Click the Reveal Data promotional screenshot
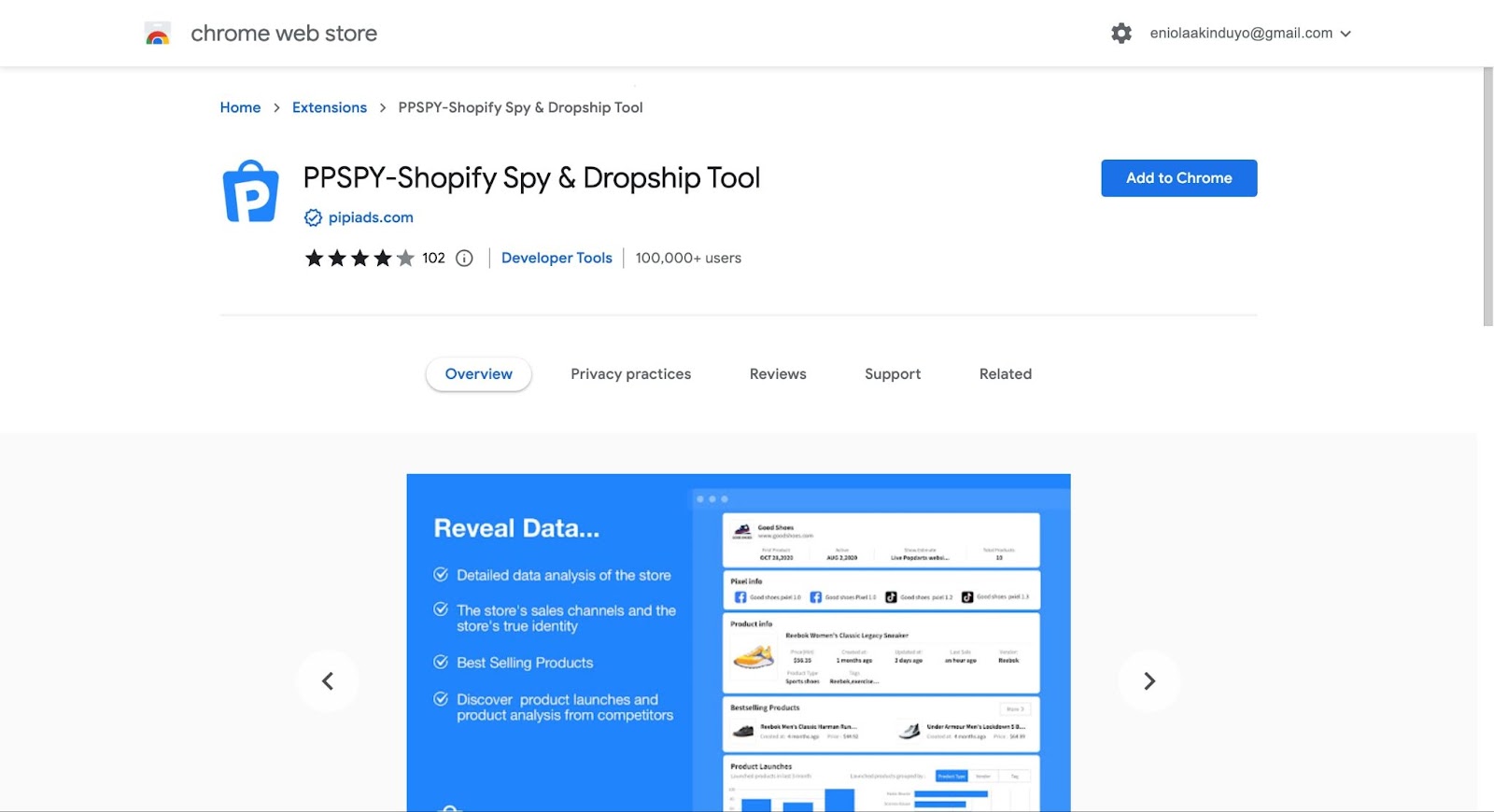 [739, 643]
